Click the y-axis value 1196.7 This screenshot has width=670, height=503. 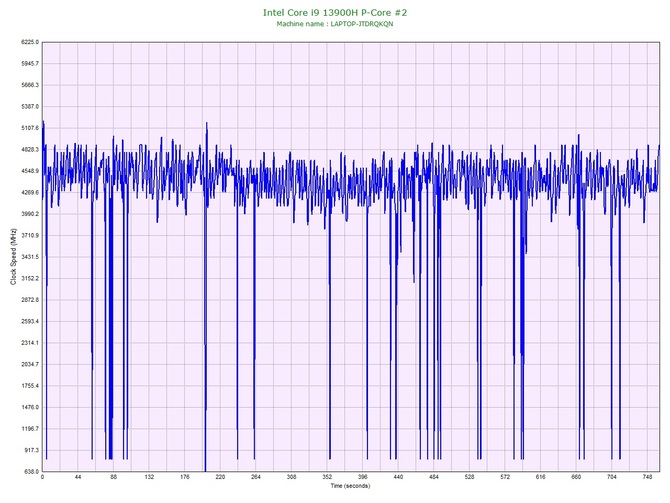click(30, 429)
